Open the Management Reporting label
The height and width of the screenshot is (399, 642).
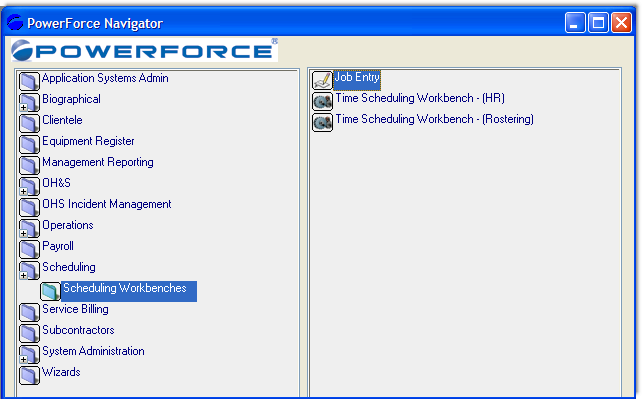point(98,162)
